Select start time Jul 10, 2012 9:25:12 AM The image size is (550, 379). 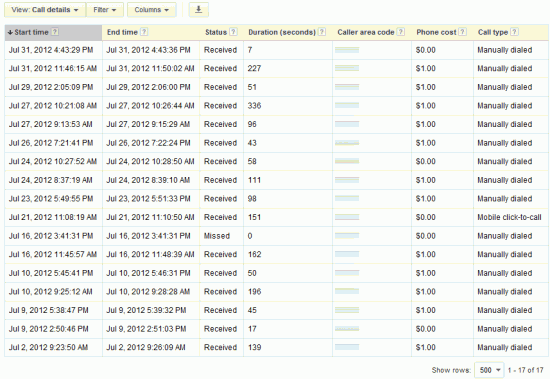click(x=51, y=292)
